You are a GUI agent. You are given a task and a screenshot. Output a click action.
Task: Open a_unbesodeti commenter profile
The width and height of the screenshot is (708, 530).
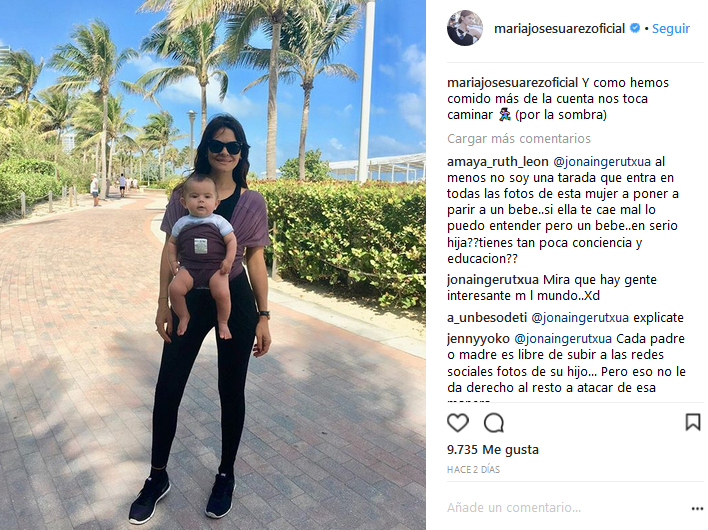[487, 318]
